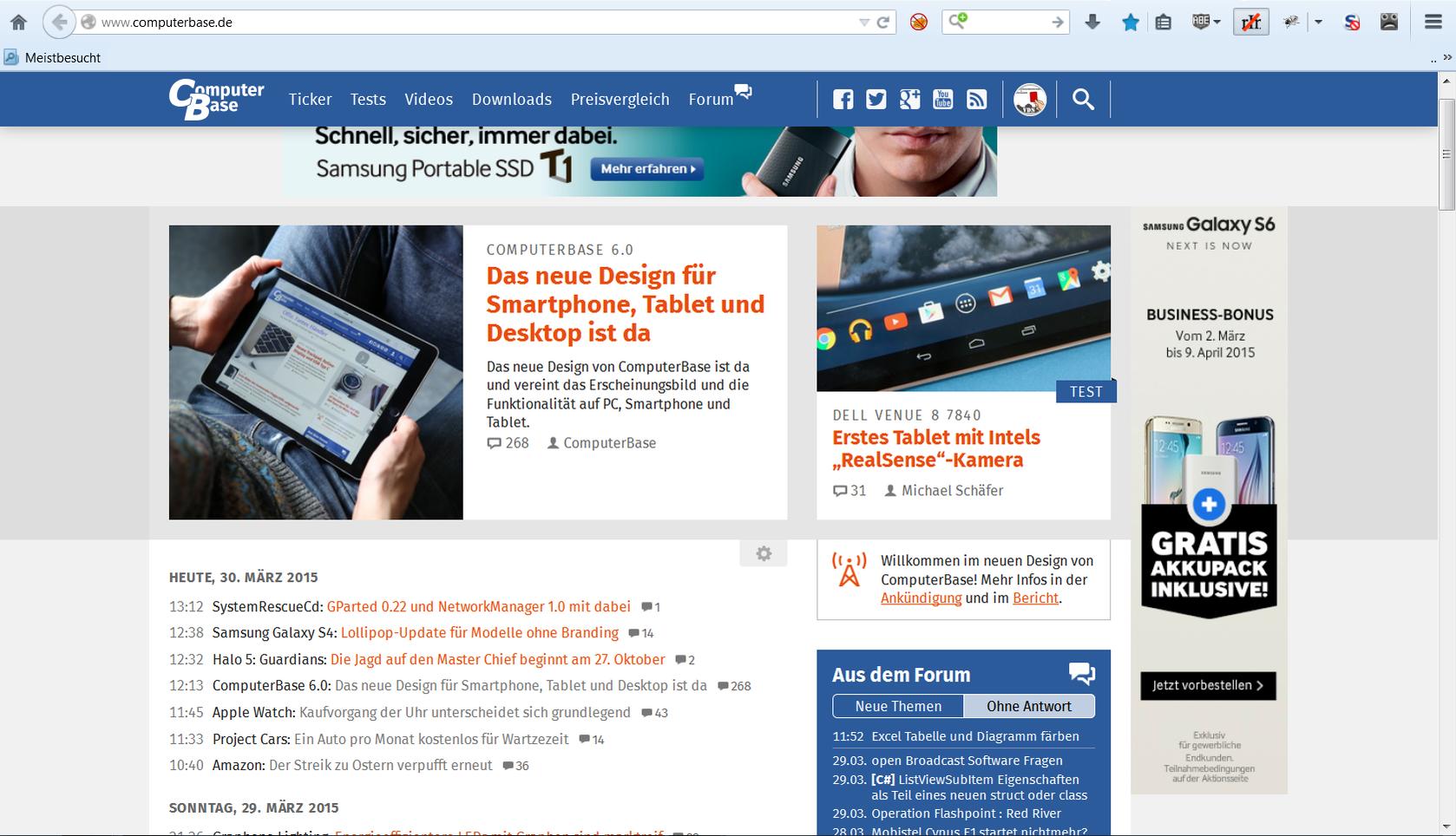Open Halo 5 Guardians Master Chief article
The image size is (1456, 836).
(x=498, y=660)
